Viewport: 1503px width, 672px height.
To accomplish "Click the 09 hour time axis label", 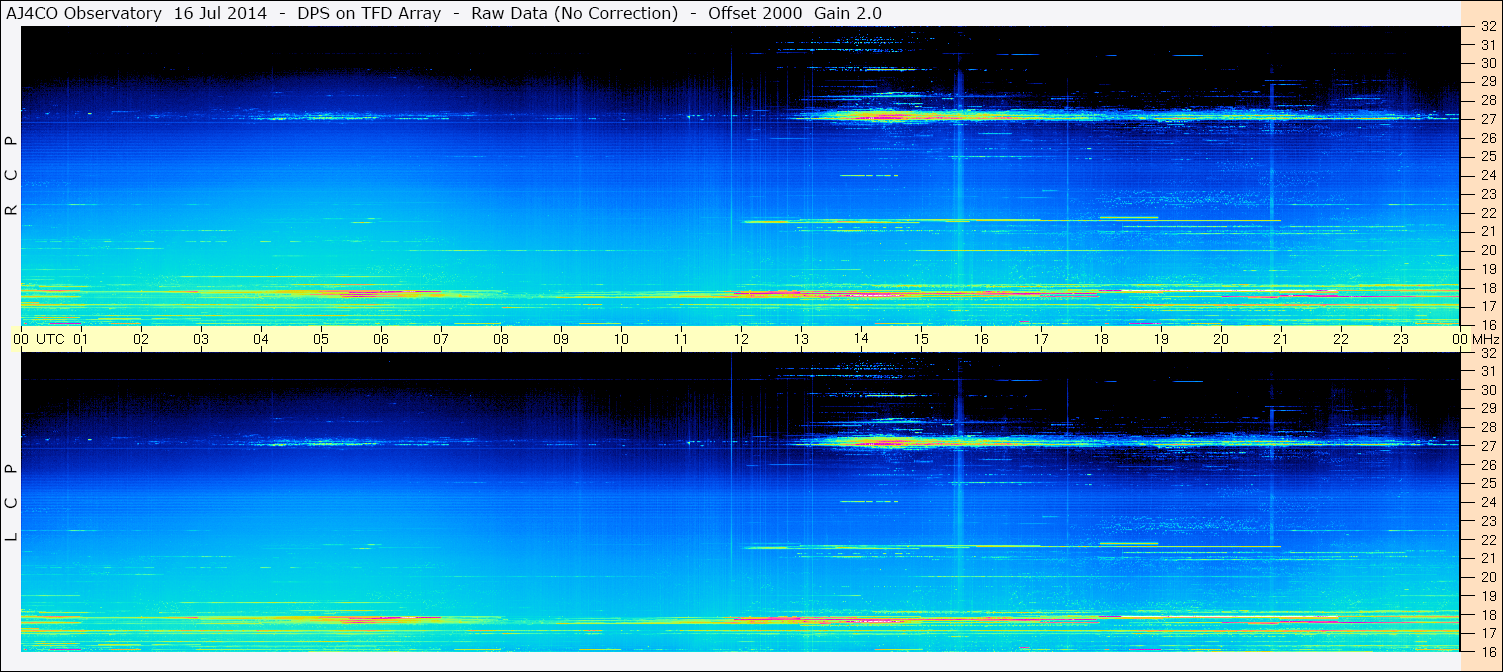I will tap(561, 339).
